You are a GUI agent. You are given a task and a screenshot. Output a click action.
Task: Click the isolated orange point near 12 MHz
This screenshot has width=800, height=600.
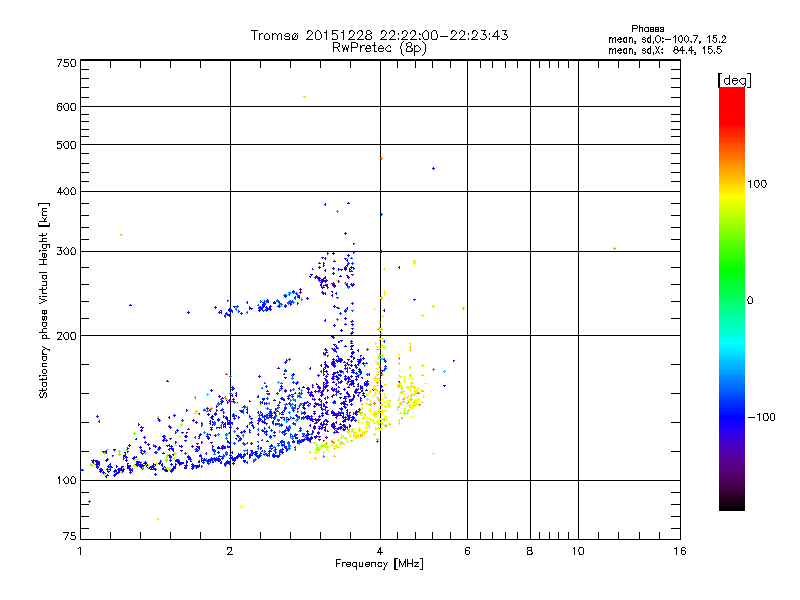point(614,248)
